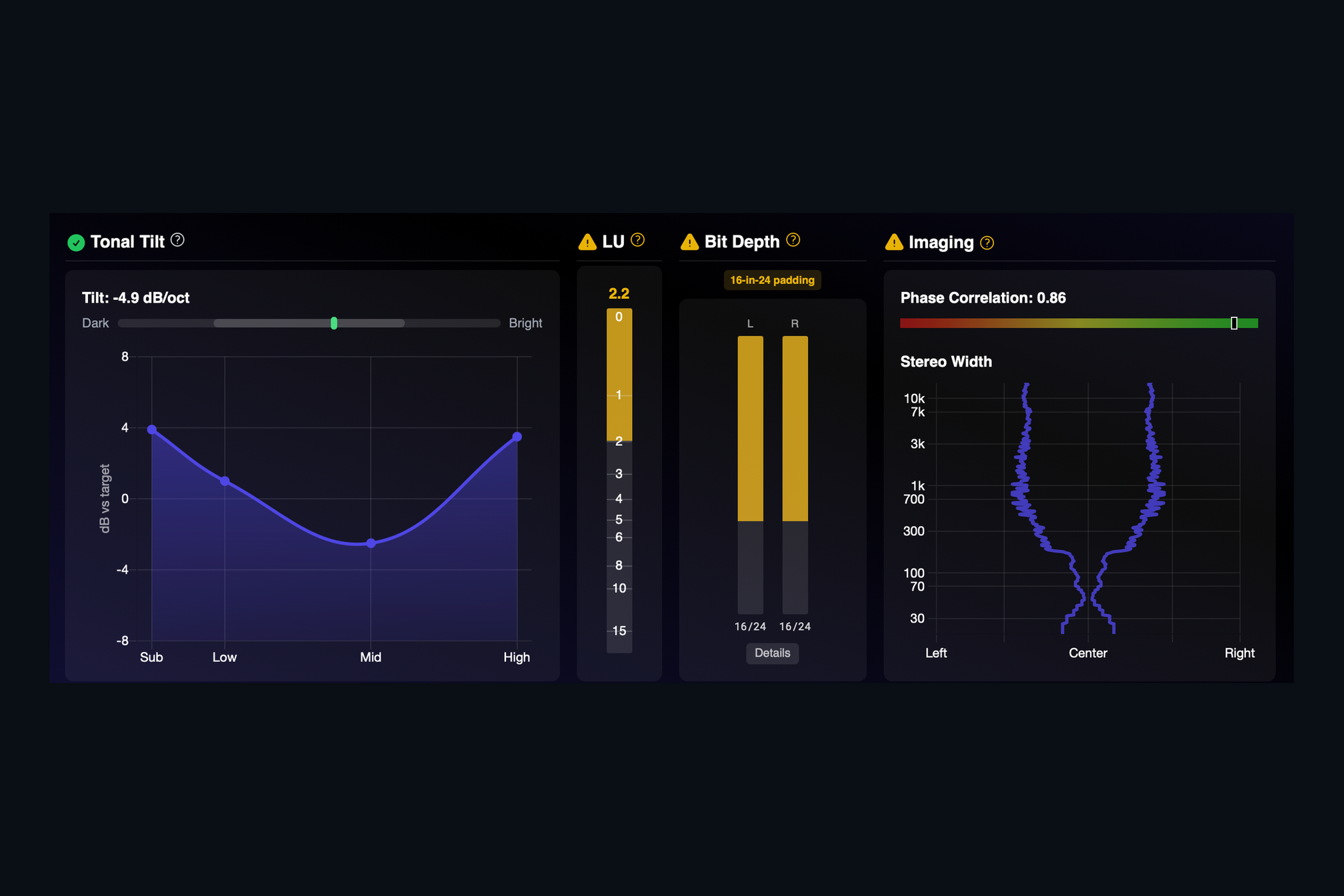Click the 15 mark on the LU meter
The height and width of the screenshot is (896, 1344).
tap(619, 631)
